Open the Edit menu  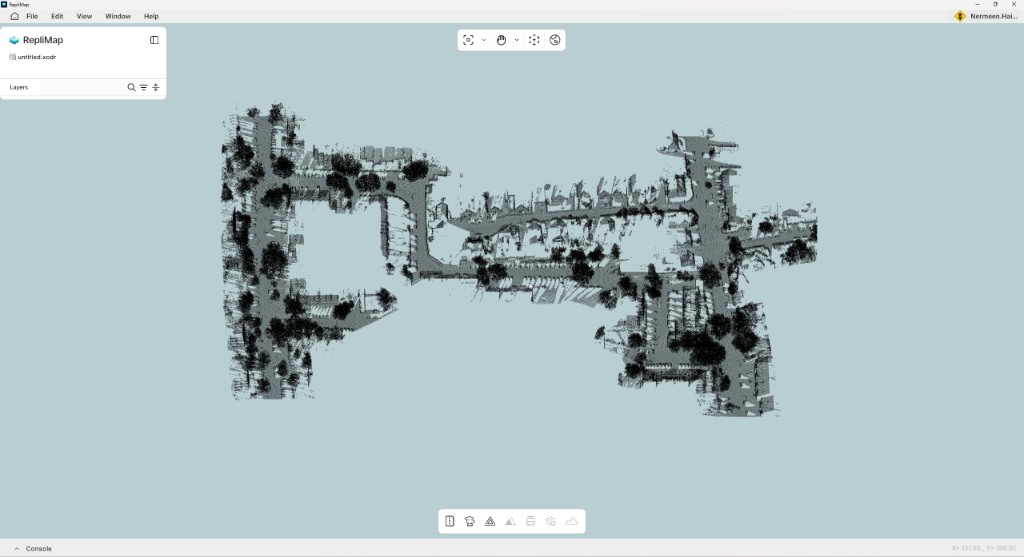[57, 16]
